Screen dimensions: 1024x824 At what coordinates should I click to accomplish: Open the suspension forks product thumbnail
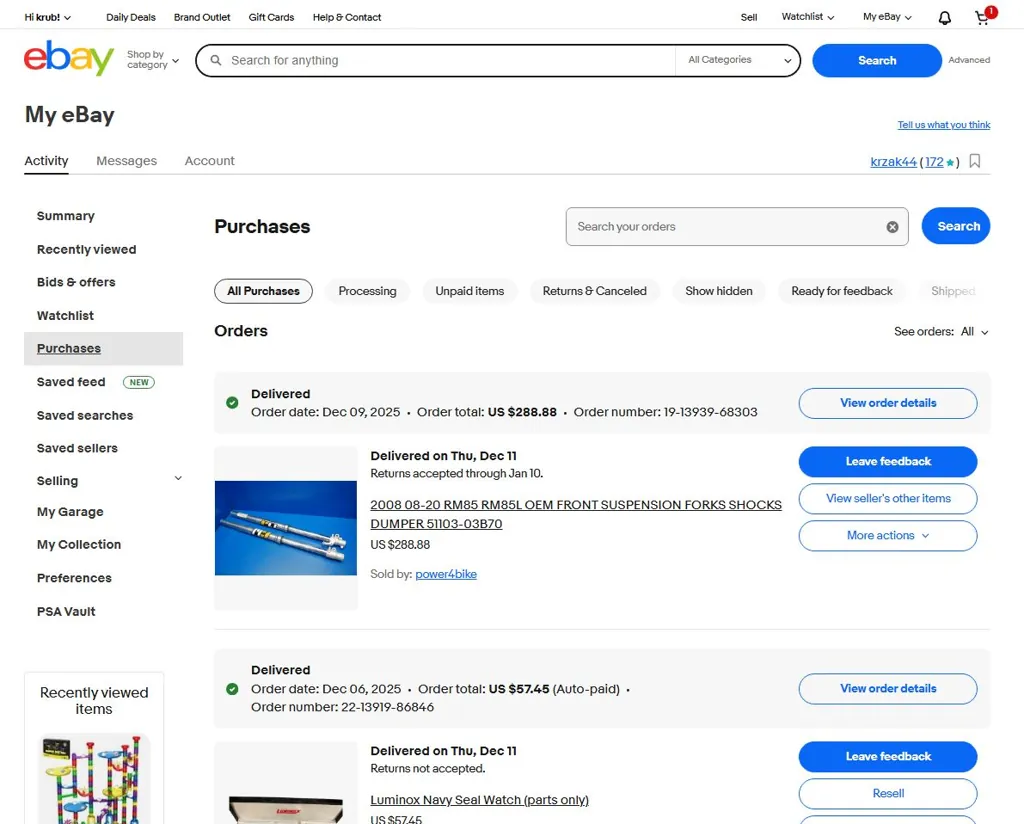286,528
